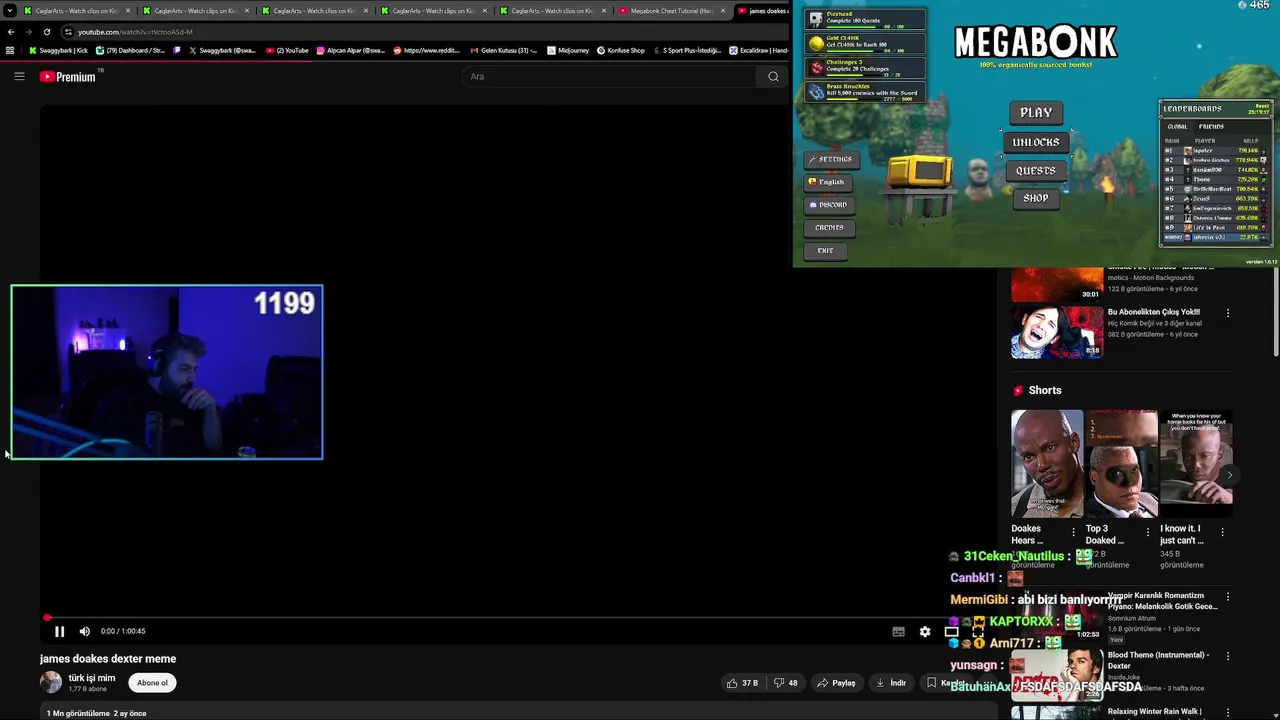Image resolution: width=1280 pixels, height=720 pixels.
Task: Open the Swaggybark | Kick bookmark
Action: tap(58, 50)
